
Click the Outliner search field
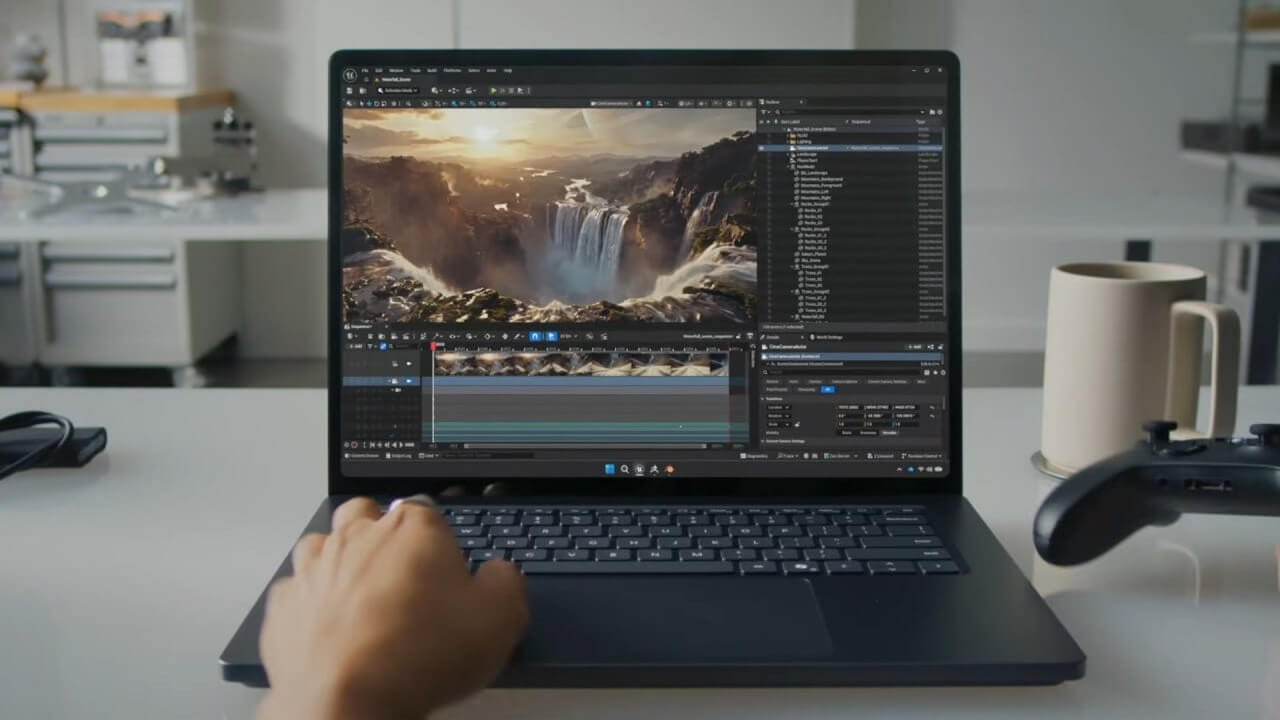[x=848, y=112]
